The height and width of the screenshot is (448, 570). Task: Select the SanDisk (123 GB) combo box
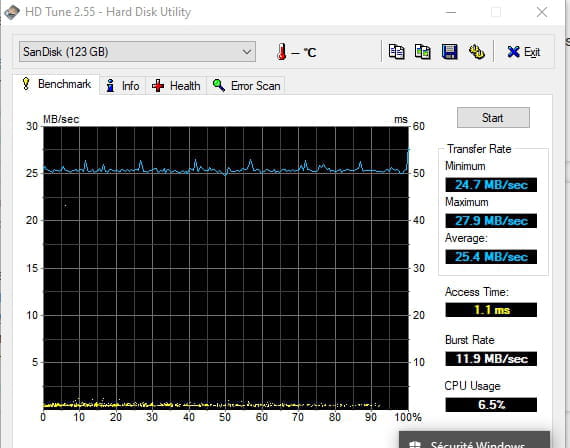point(137,52)
